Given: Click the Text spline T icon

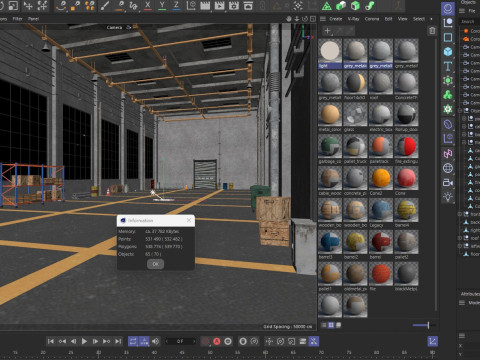Looking at the screenshot, I should tap(448, 66).
